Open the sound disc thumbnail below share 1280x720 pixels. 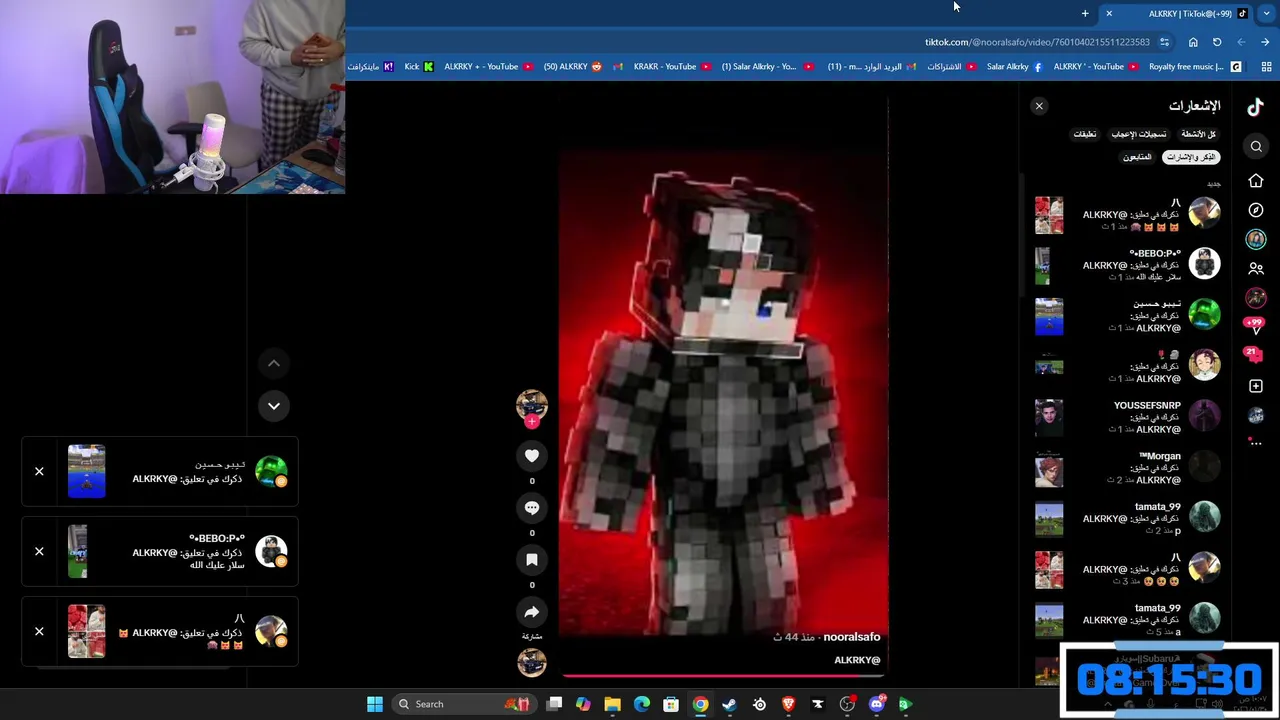[x=532, y=662]
